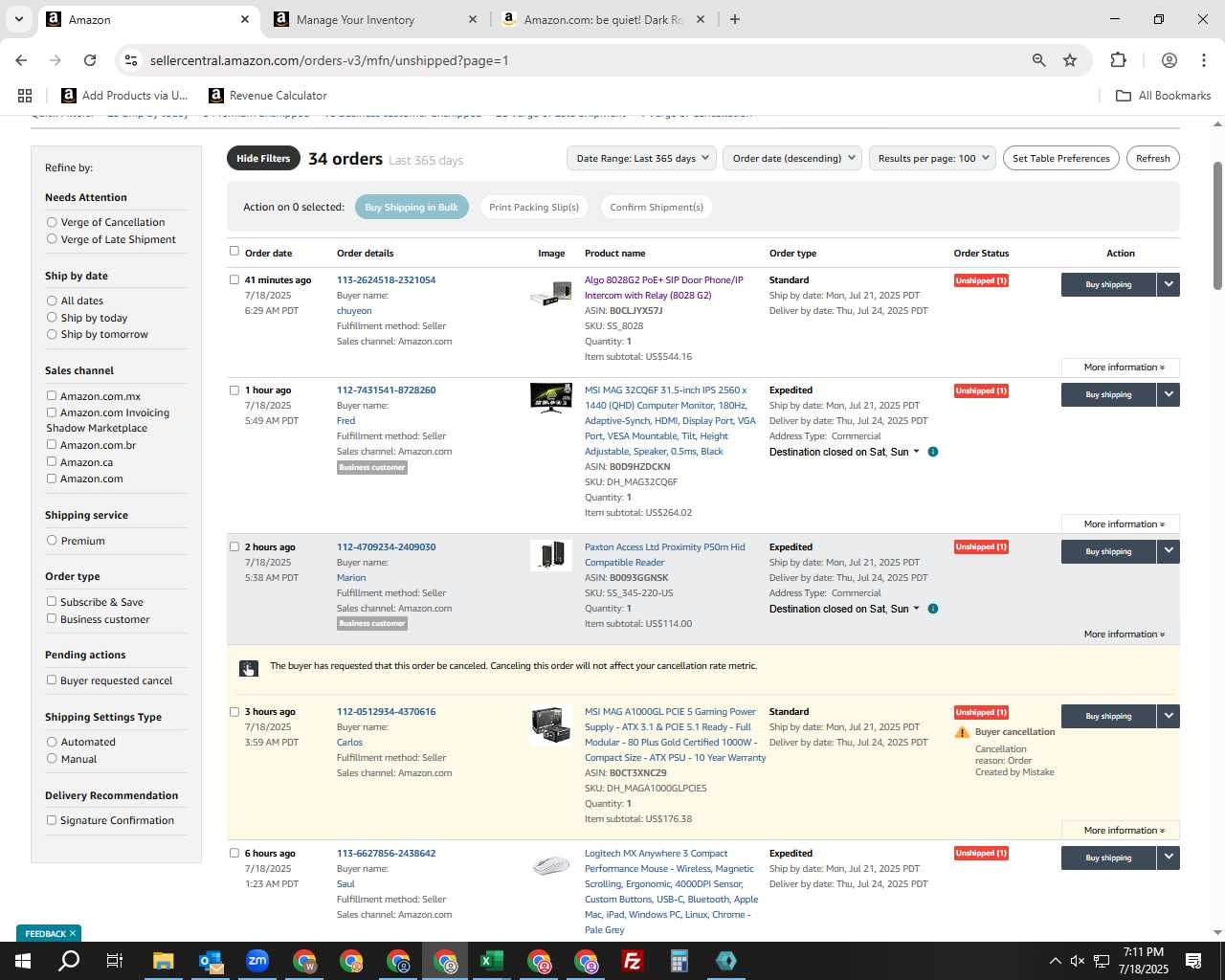Select the Premium shipping service radio
The image size is (1225, 980).
point(52,540)
